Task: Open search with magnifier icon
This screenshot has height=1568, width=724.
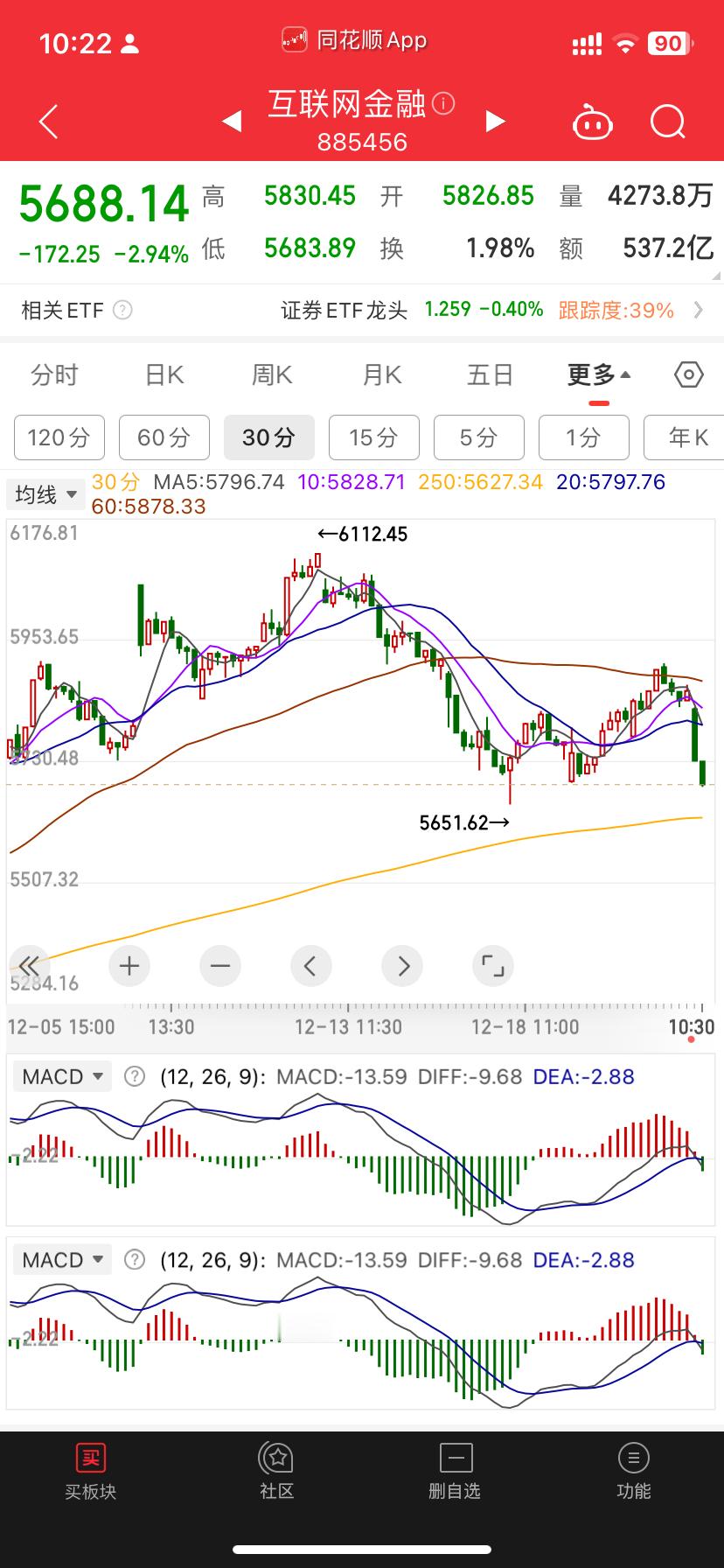Action: pos(668,122)
